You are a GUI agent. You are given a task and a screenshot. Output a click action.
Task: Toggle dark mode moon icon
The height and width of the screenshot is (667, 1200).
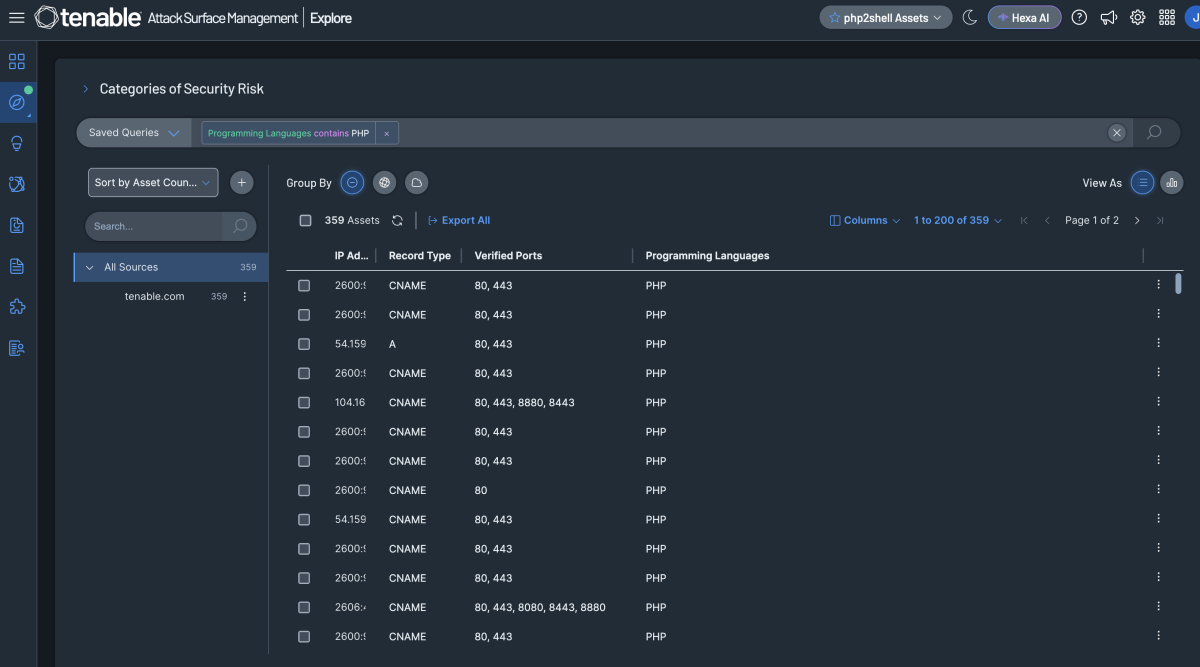(x=969, y=18)
